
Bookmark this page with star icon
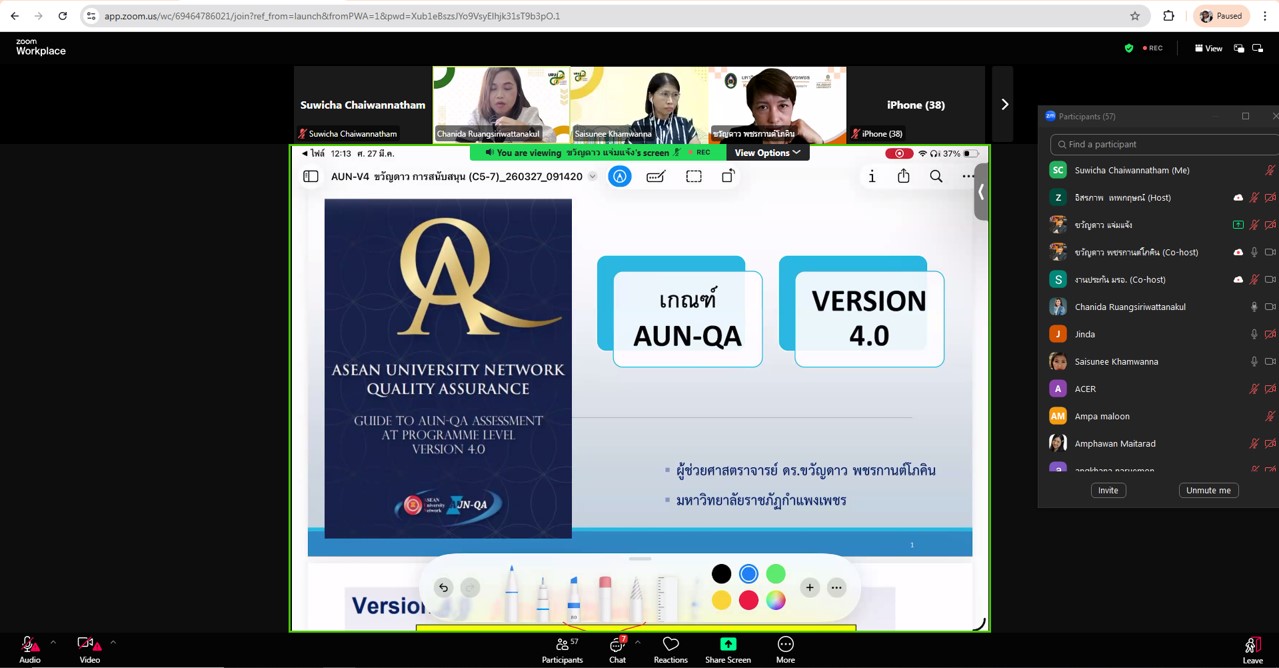pyautogui.click(x=1135, y=16)
